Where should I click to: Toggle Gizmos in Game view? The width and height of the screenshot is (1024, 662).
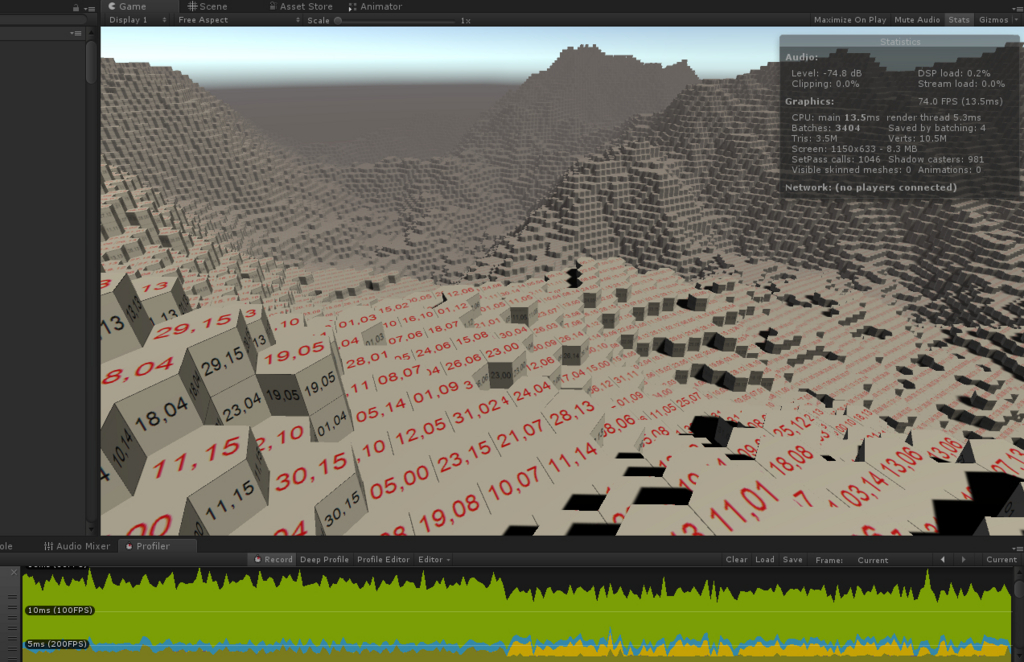pyautogui.click(x=993, y=20)
